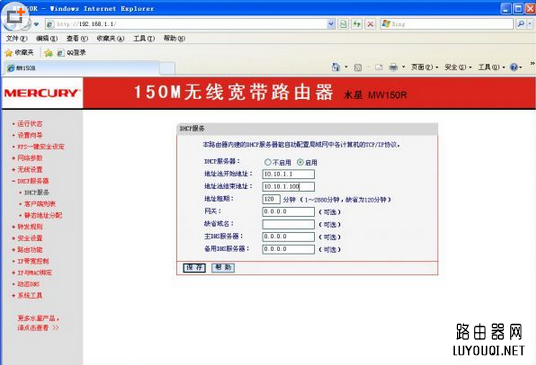Click the help button beside save
This screenshot has width=536, height=365.
click(223, 268)
